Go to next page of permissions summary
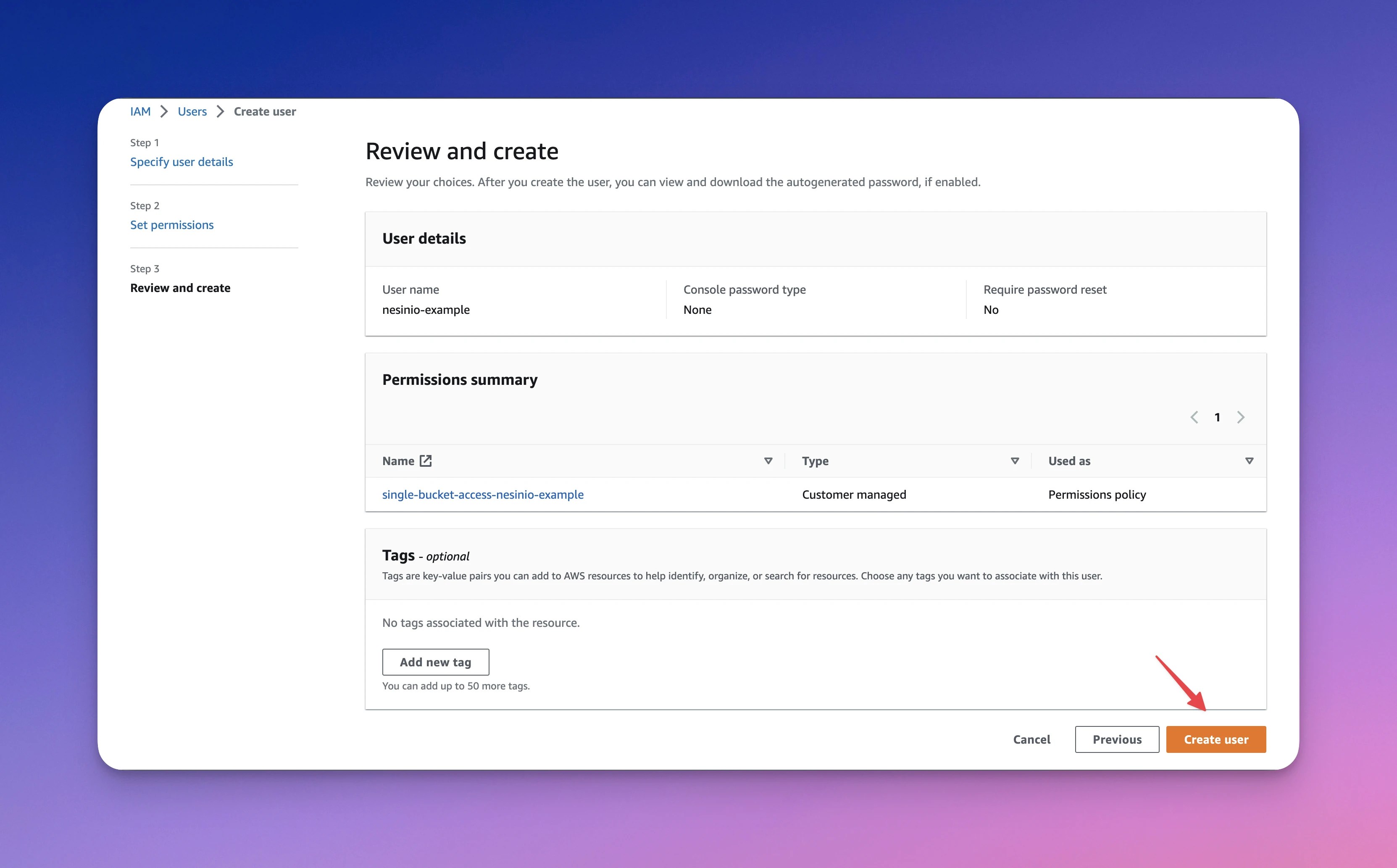This screenshot has height=868, width=1397. (1241, 417)
